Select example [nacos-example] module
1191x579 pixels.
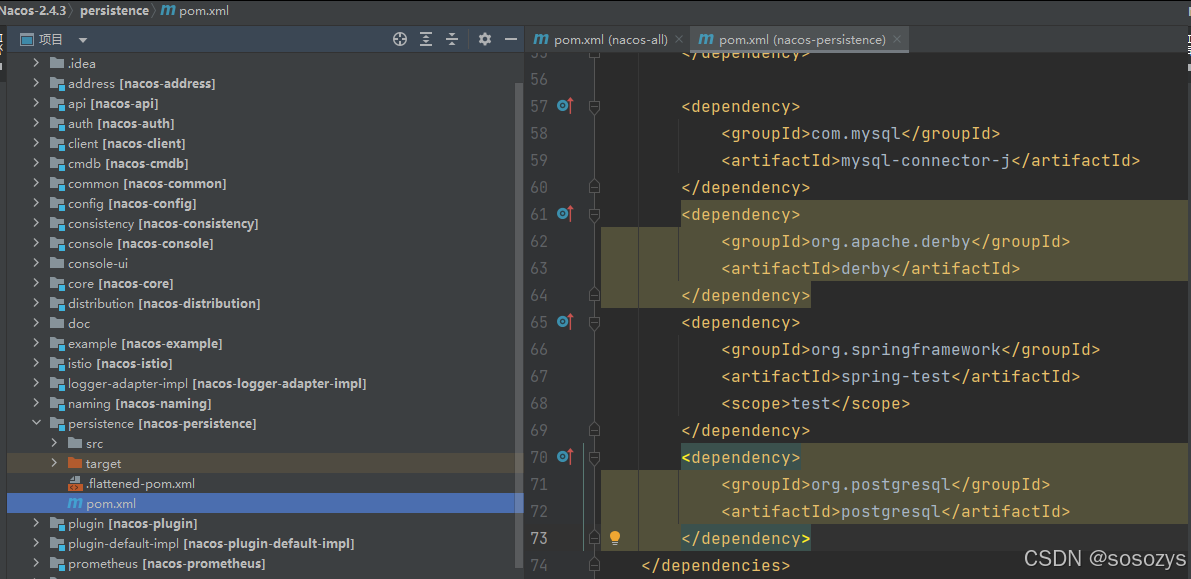(144, 343)
